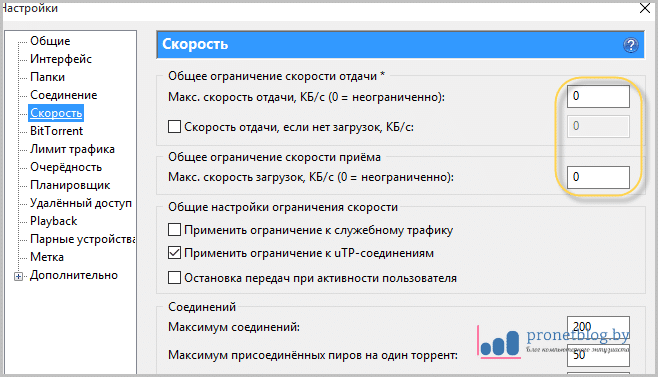Open the help question mark icon
Viewport: 658px width, 377px height.
tap(630, 45)
